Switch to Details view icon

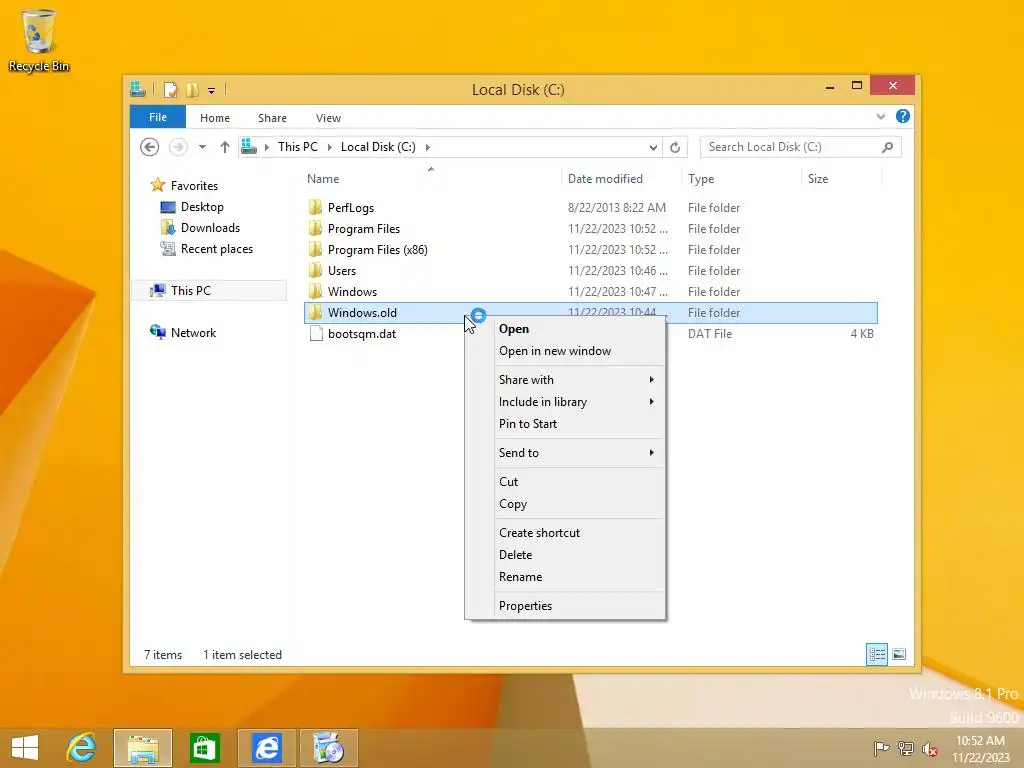pos(876,654)
